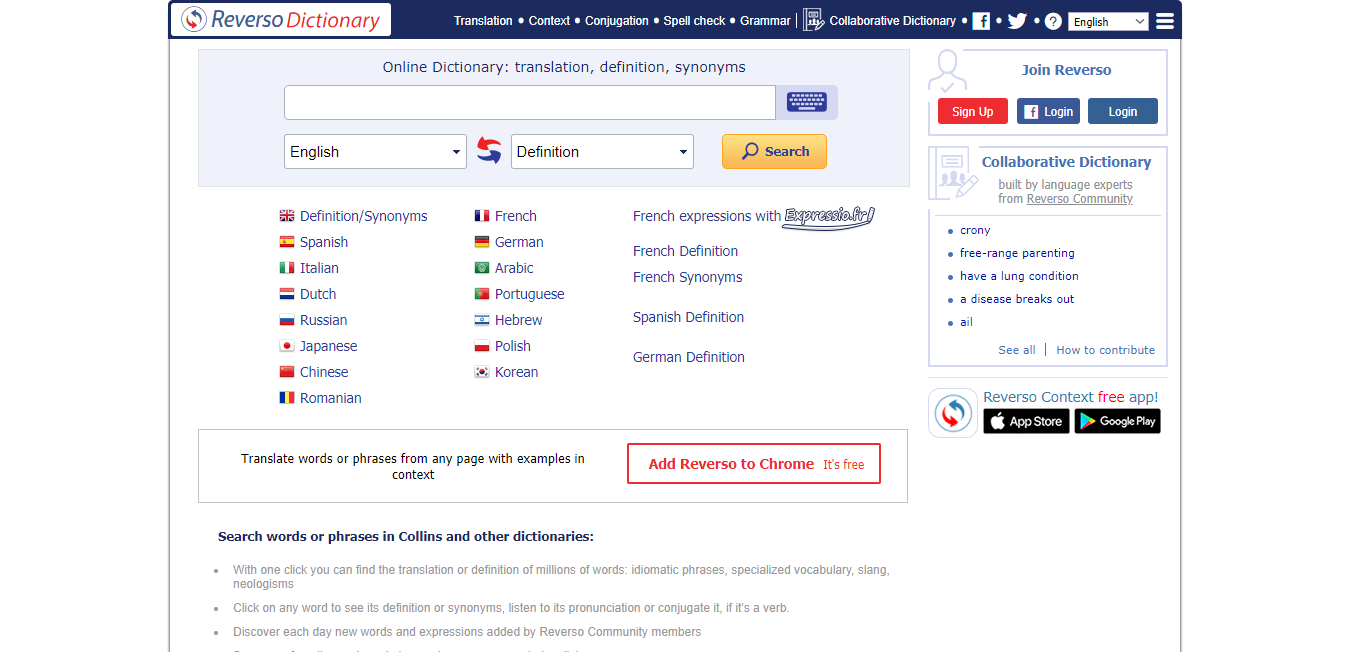Screen dimensions: 1347x652
Task: Click the red Sign Up button
Action: tap(973, 111)
